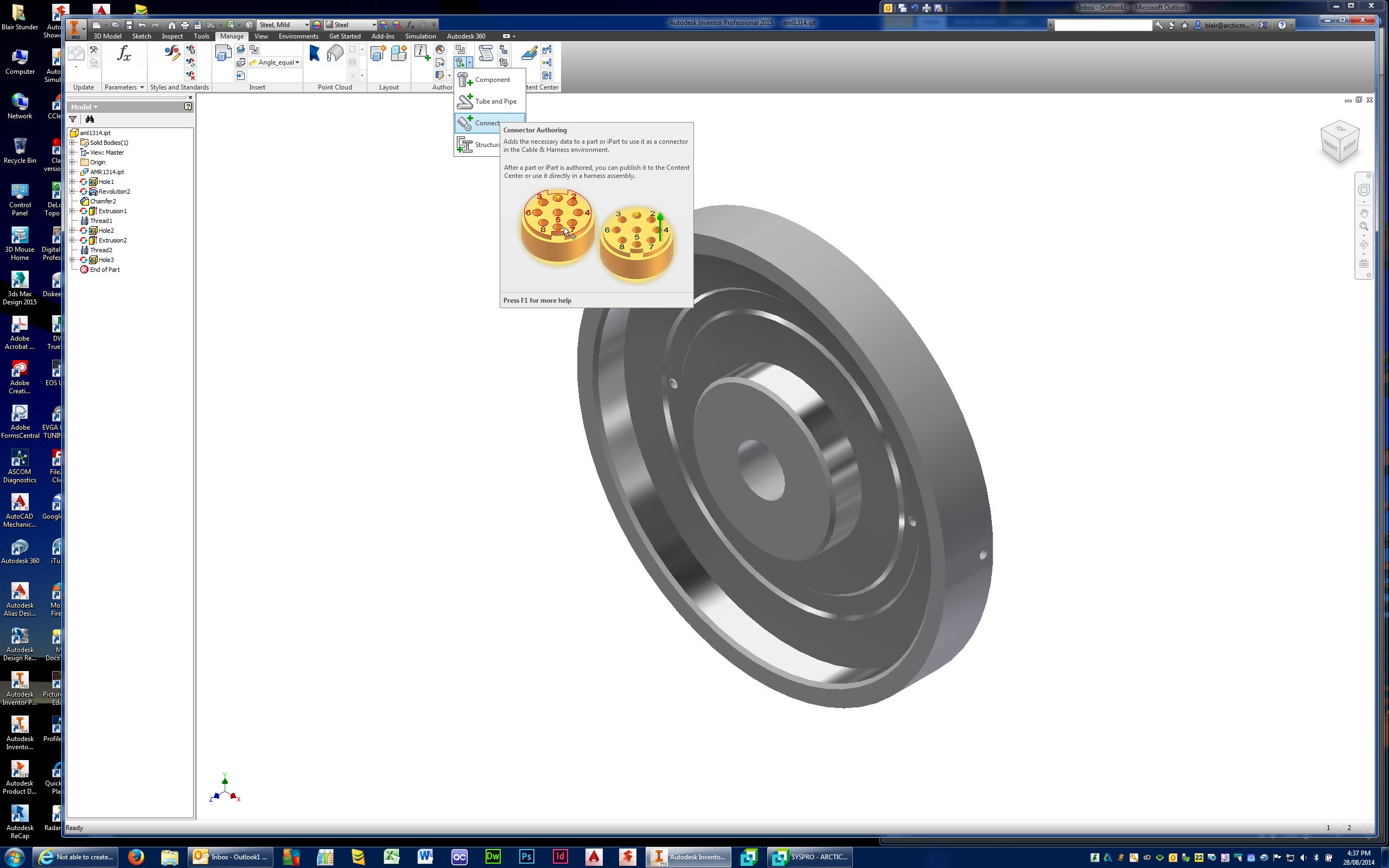The width and height of the screenshot is (1389, 868).
Task: Expand the Solid Bodies(1) node
Action: [x=72, y=142]
